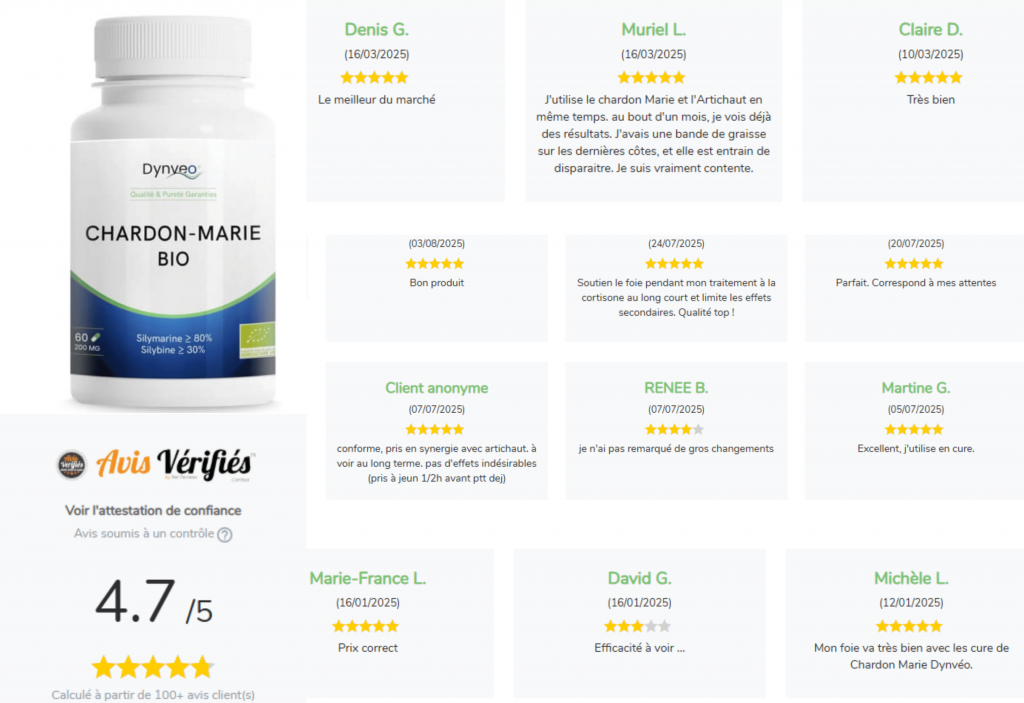Click the 4.7 /5 overall score
Screen dimensions: 1024x703
click(154, 601)
